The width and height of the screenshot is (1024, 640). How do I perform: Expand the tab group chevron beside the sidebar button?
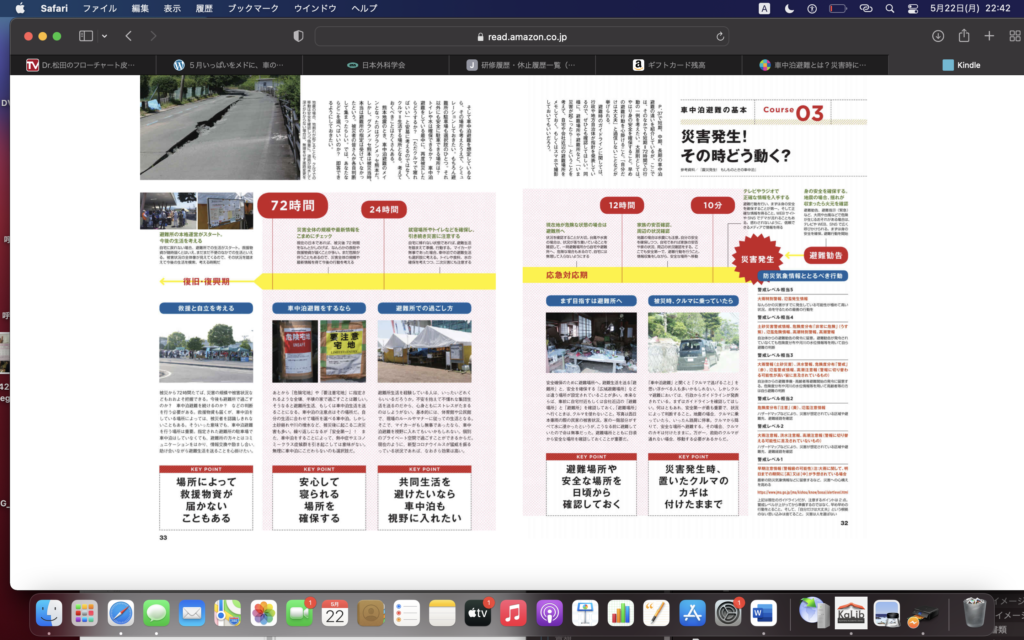click(104, 36)
